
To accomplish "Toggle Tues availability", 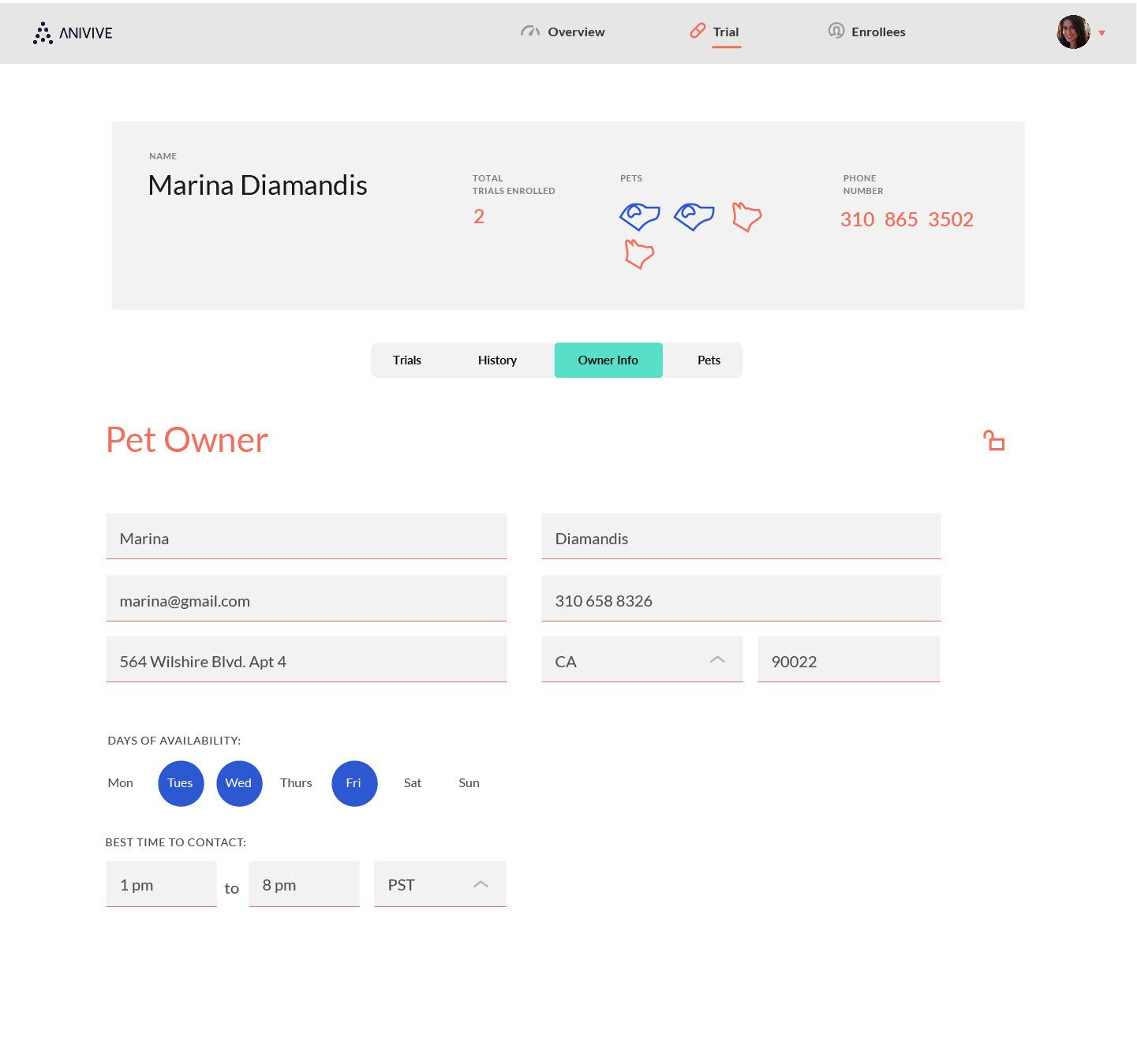I will tap(181, 783).
